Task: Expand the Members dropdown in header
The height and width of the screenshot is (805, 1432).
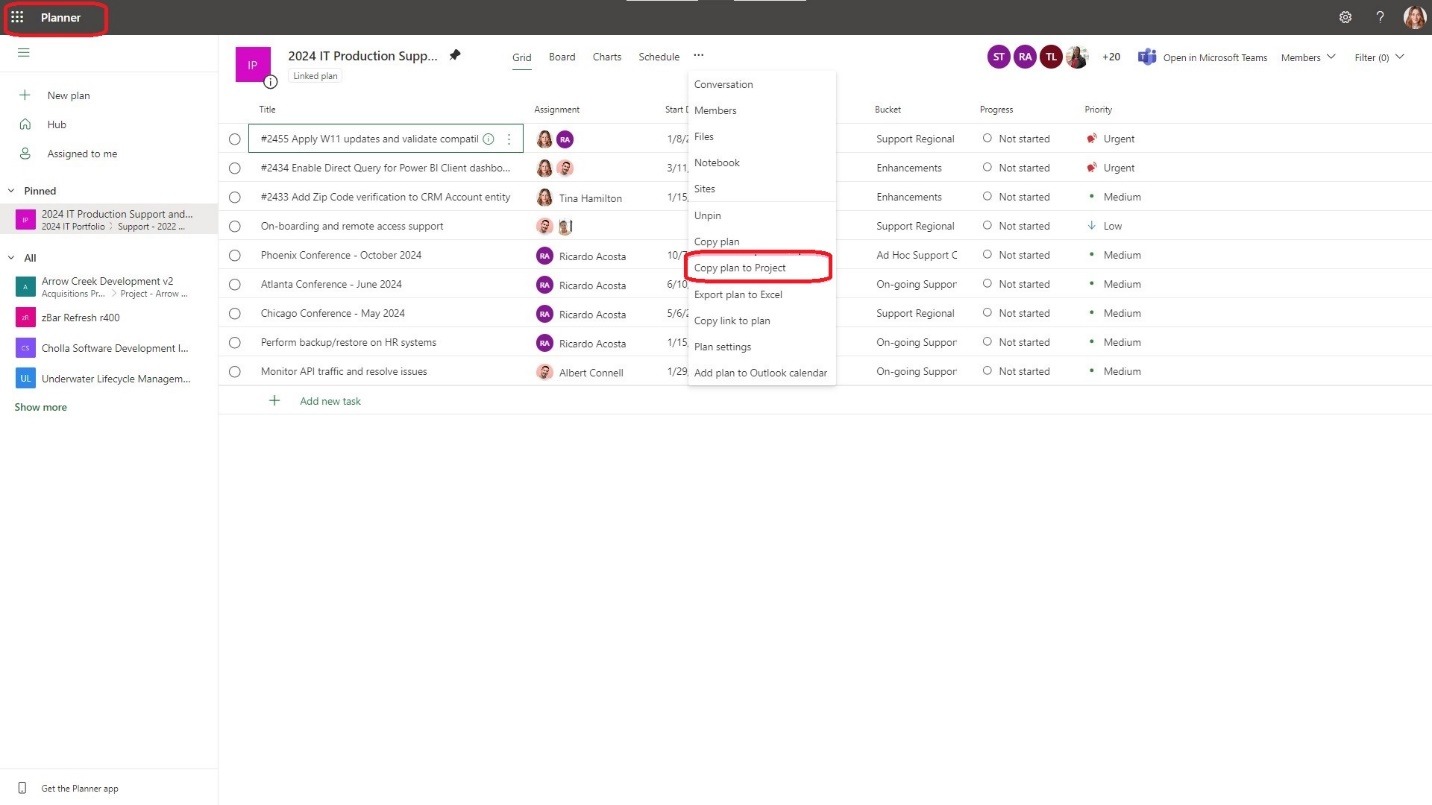Action: click(1308, 57)
